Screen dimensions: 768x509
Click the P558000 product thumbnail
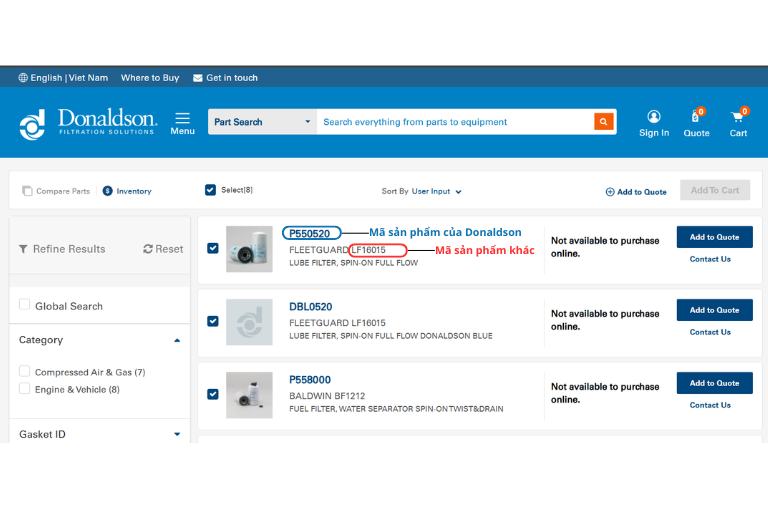click(249, 395)
